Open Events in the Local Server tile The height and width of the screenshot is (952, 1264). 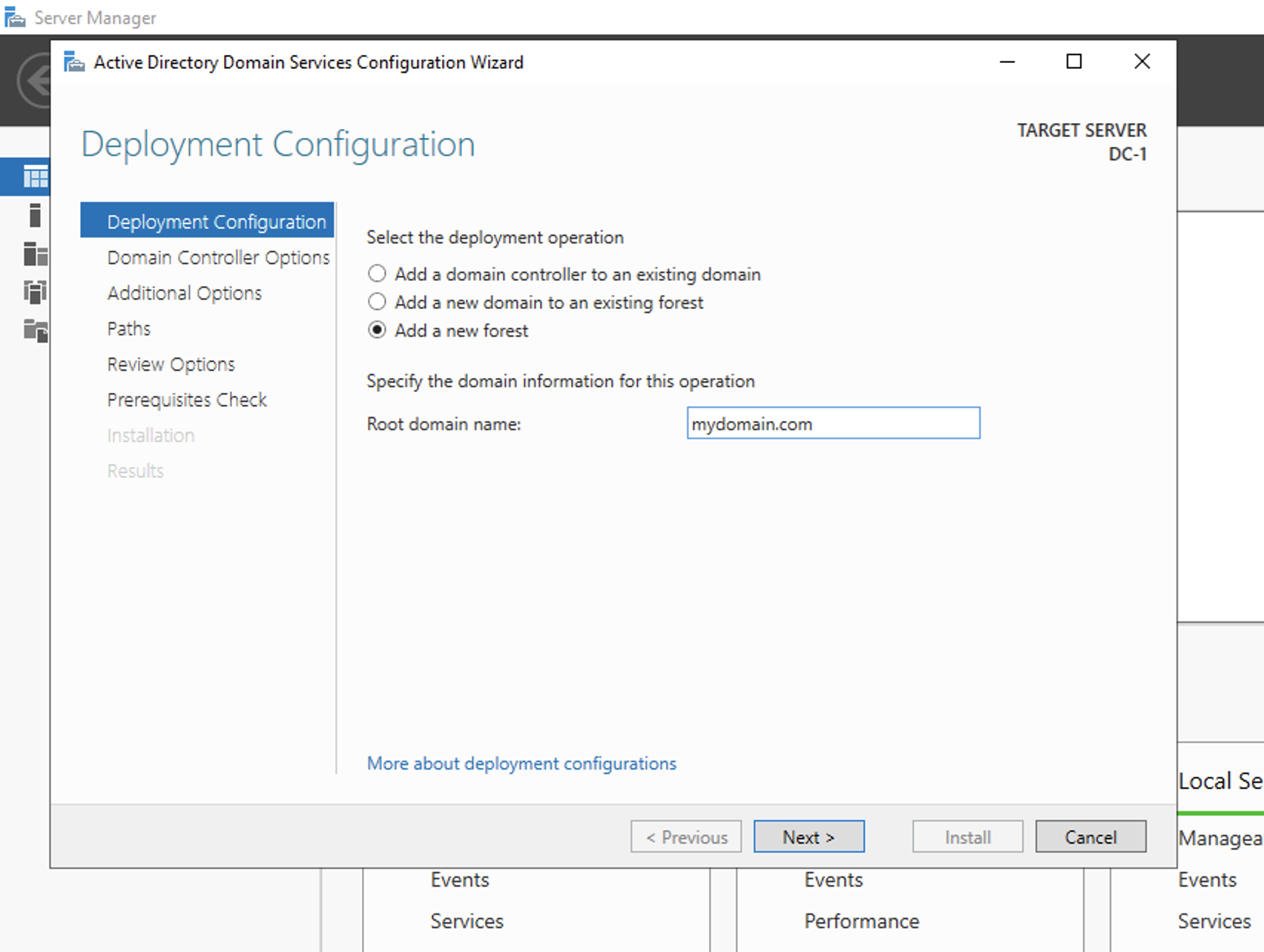tap(1207, 879)
